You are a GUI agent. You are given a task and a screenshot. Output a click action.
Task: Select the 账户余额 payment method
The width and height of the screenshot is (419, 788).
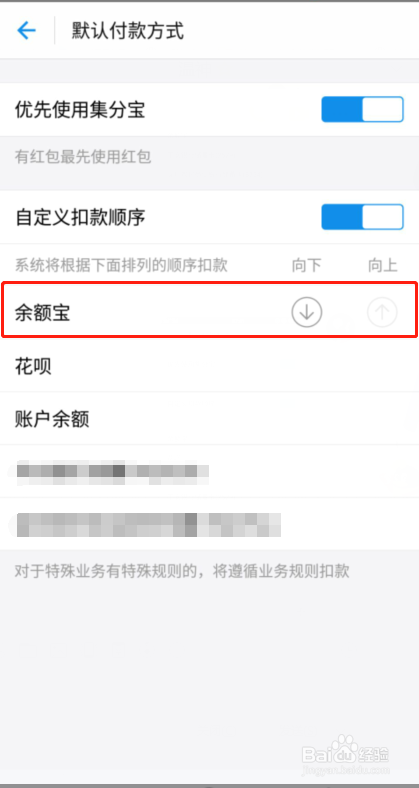pyautogui.click(x=210, y=419)
